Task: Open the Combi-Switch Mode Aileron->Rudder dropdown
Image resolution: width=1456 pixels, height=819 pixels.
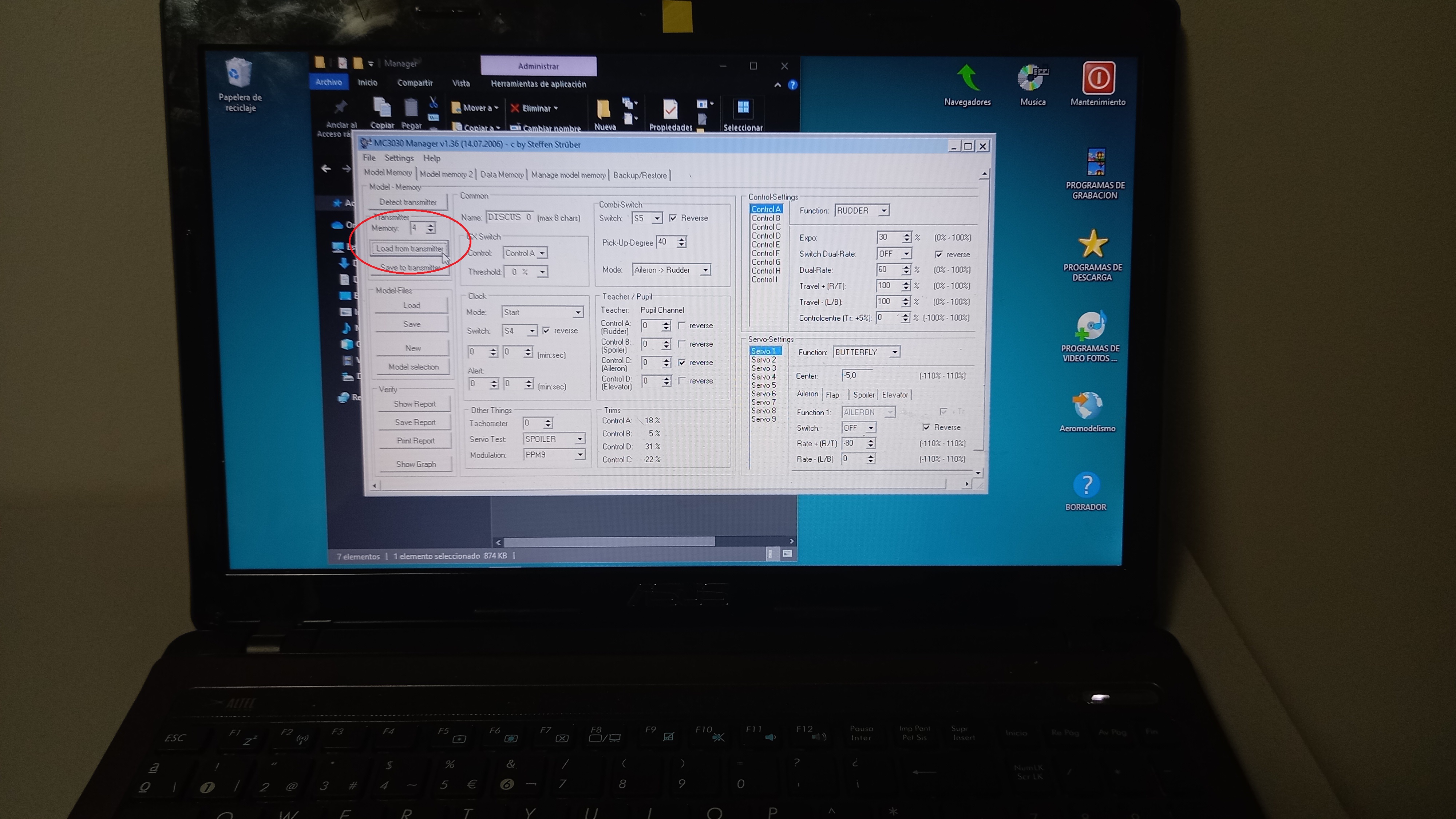Action: pos(705,270)
